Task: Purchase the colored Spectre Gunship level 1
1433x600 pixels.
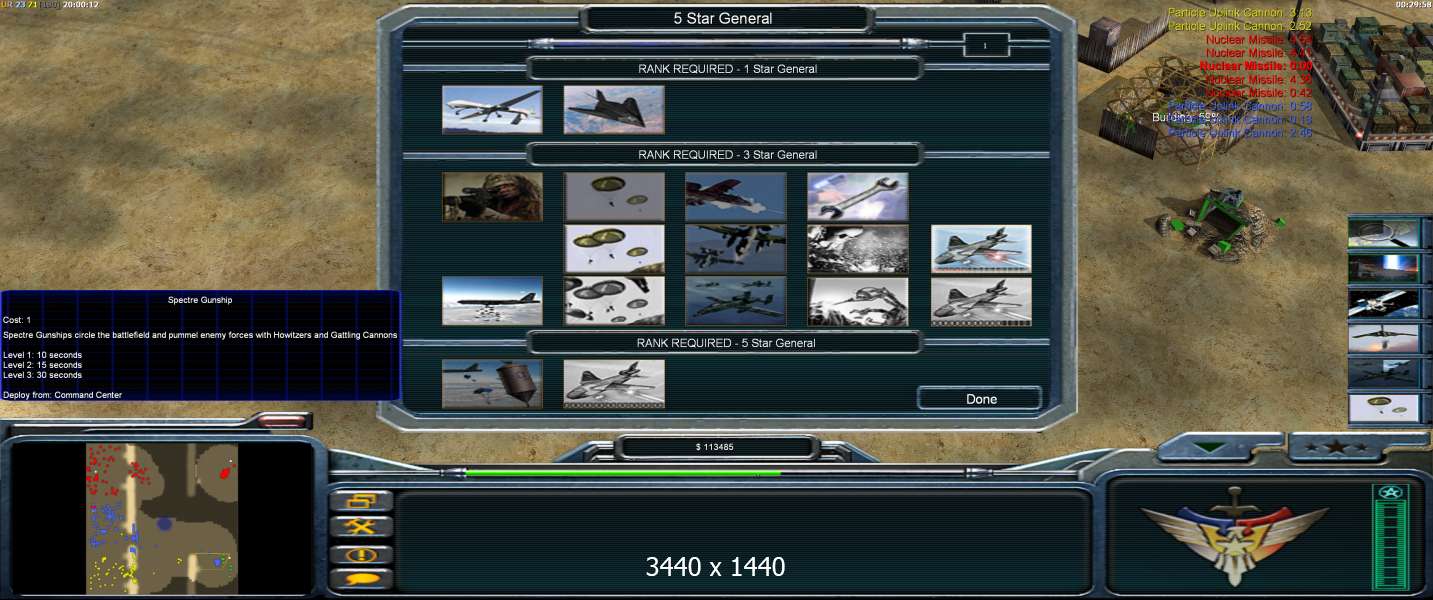Action: tap(981, 249)
